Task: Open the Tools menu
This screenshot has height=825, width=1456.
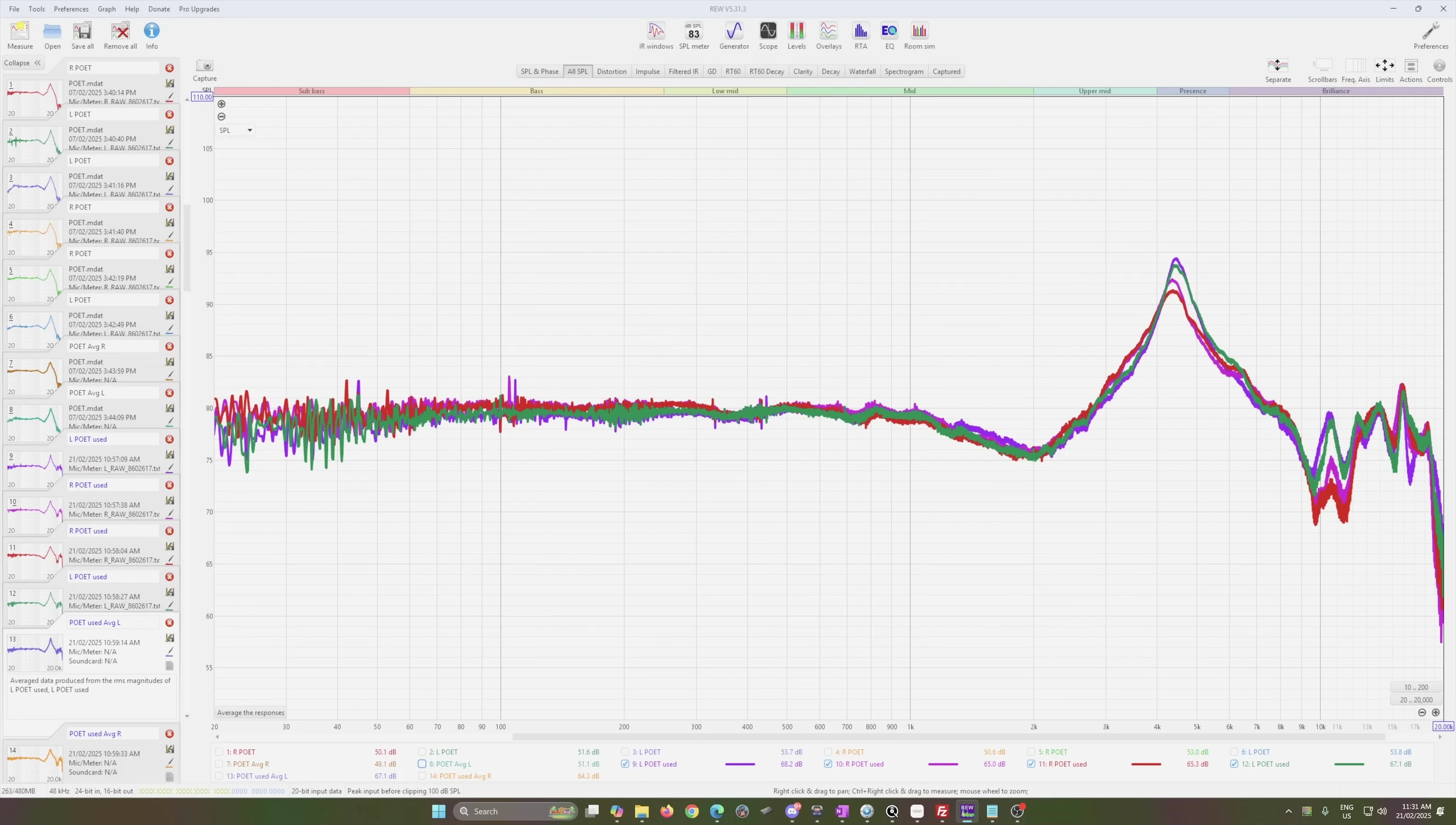Action: click(x=37, y=9)
